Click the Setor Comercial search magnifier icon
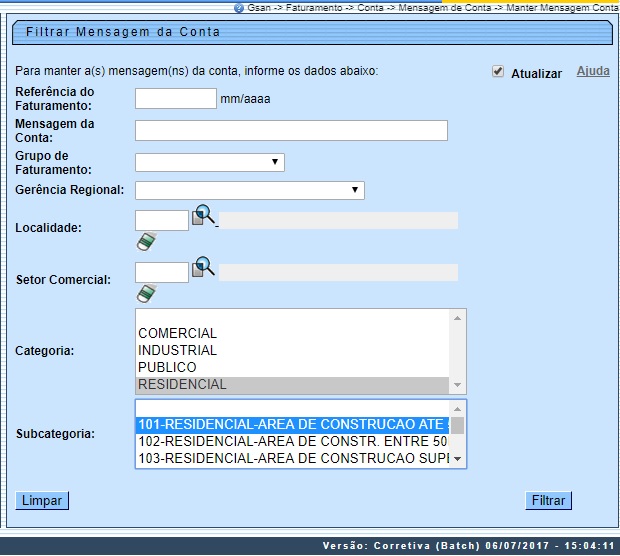The image size is (620, 556). coord(204,266)
